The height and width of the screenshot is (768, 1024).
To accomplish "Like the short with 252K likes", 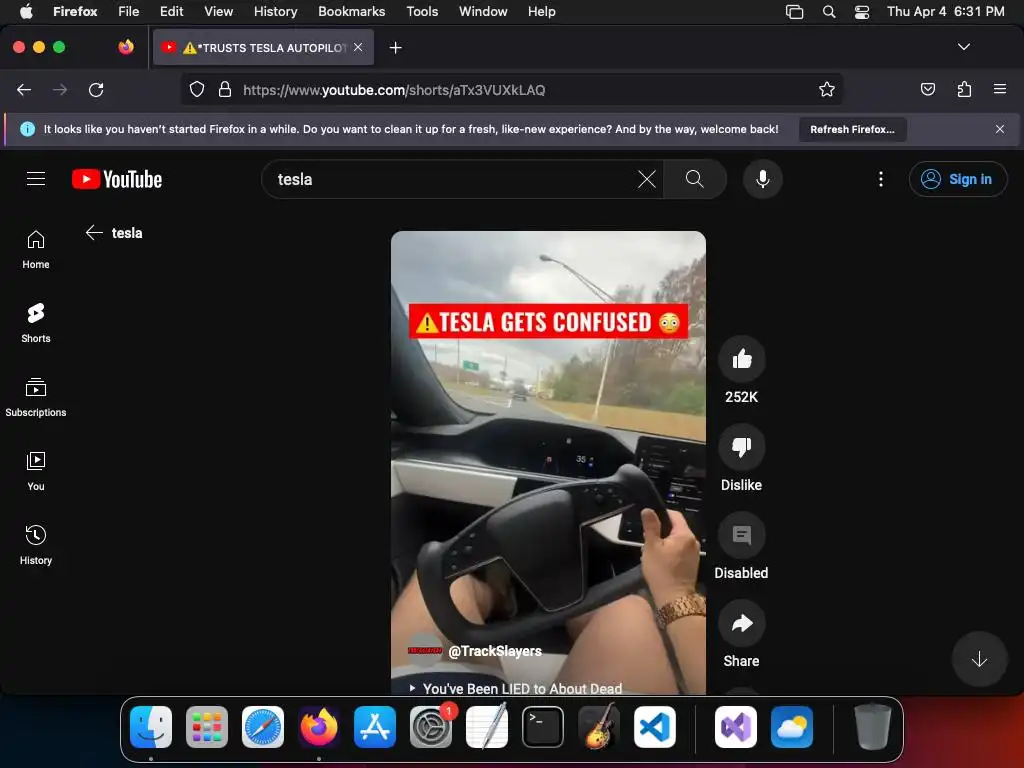I will [741, 359].
